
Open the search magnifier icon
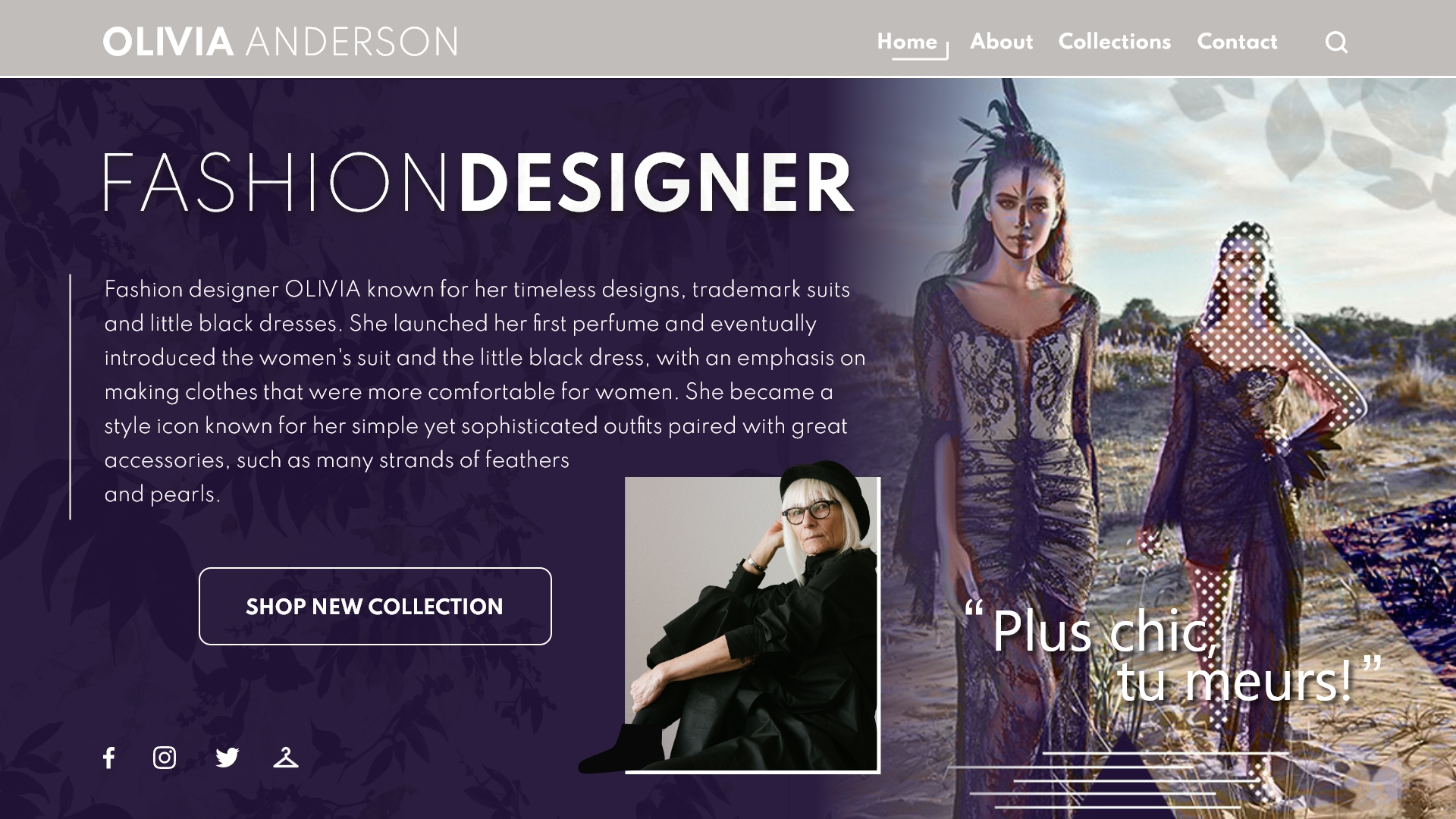1336,42
